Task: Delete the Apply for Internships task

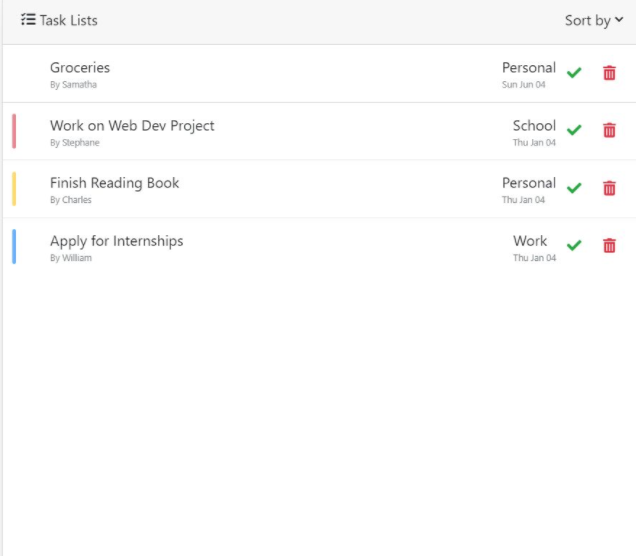Action: (x=609, y=246)
